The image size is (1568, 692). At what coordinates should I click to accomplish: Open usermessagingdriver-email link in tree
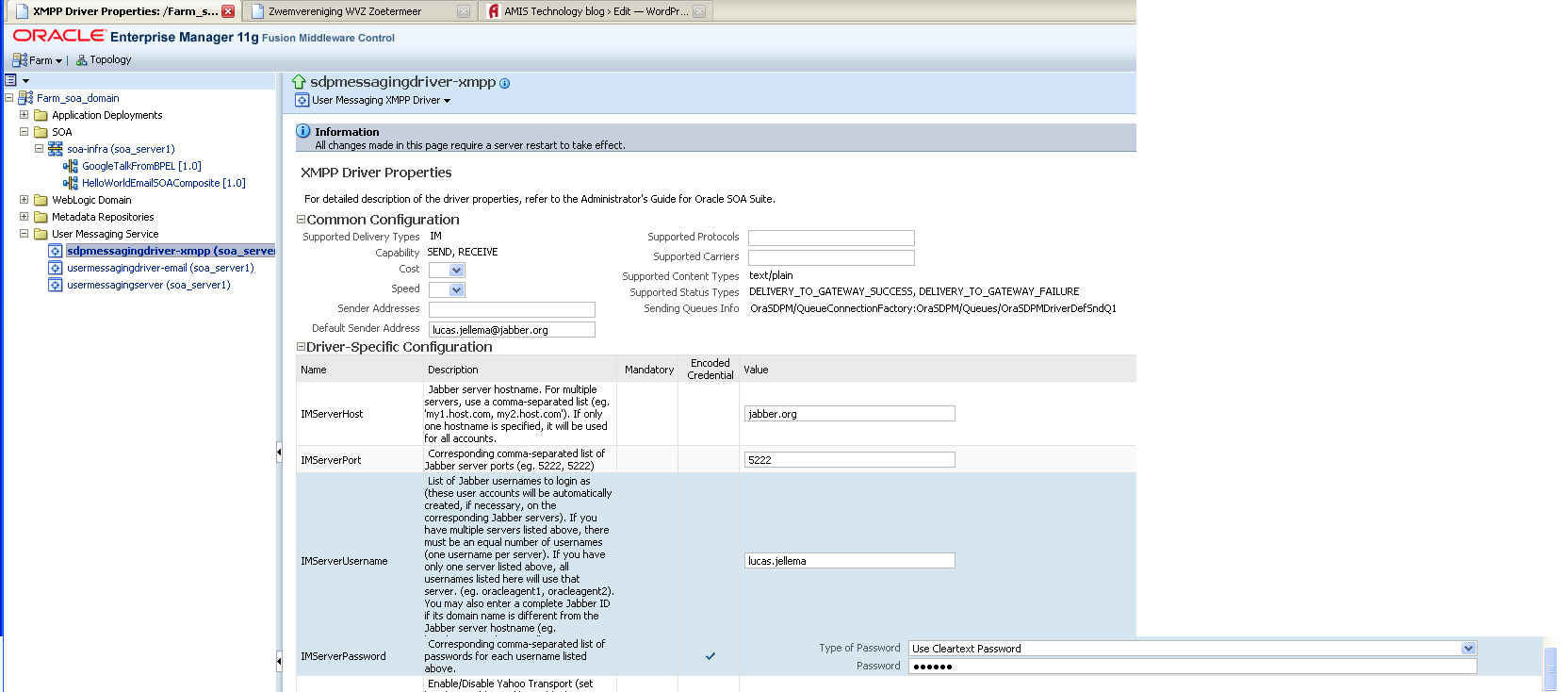pyautogui.click(x=160, y=268)
